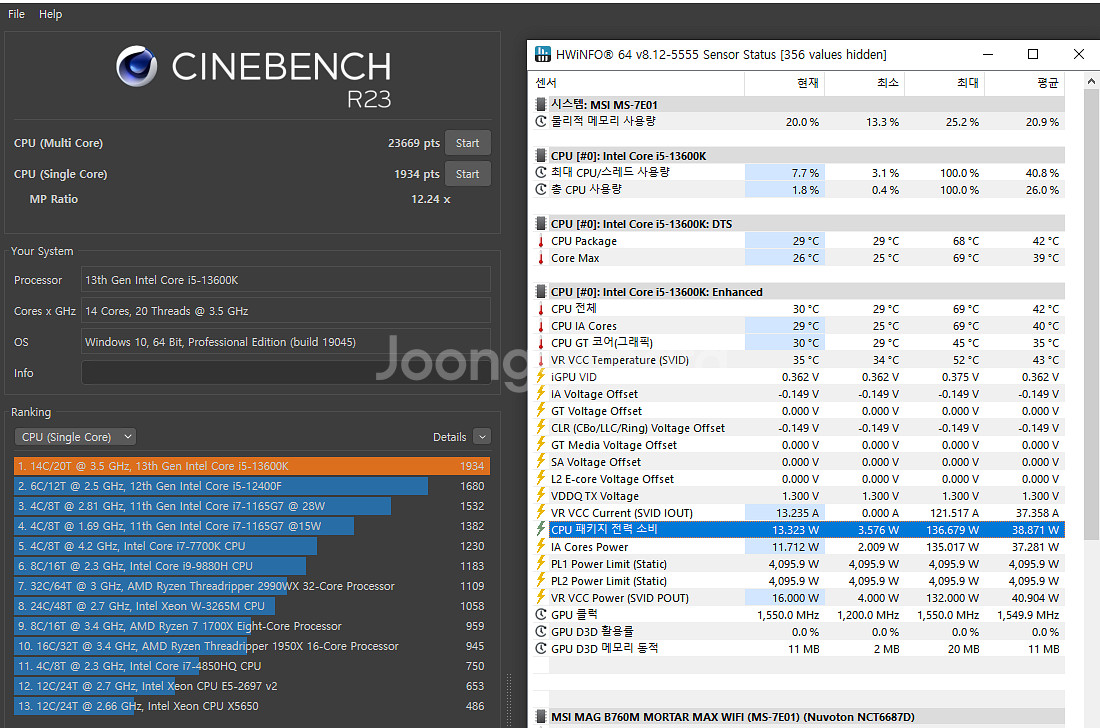Expand the Details dropdown arrow
Image resolution: width=1100 pixels, height=728 pixels.
click(482, 437)
